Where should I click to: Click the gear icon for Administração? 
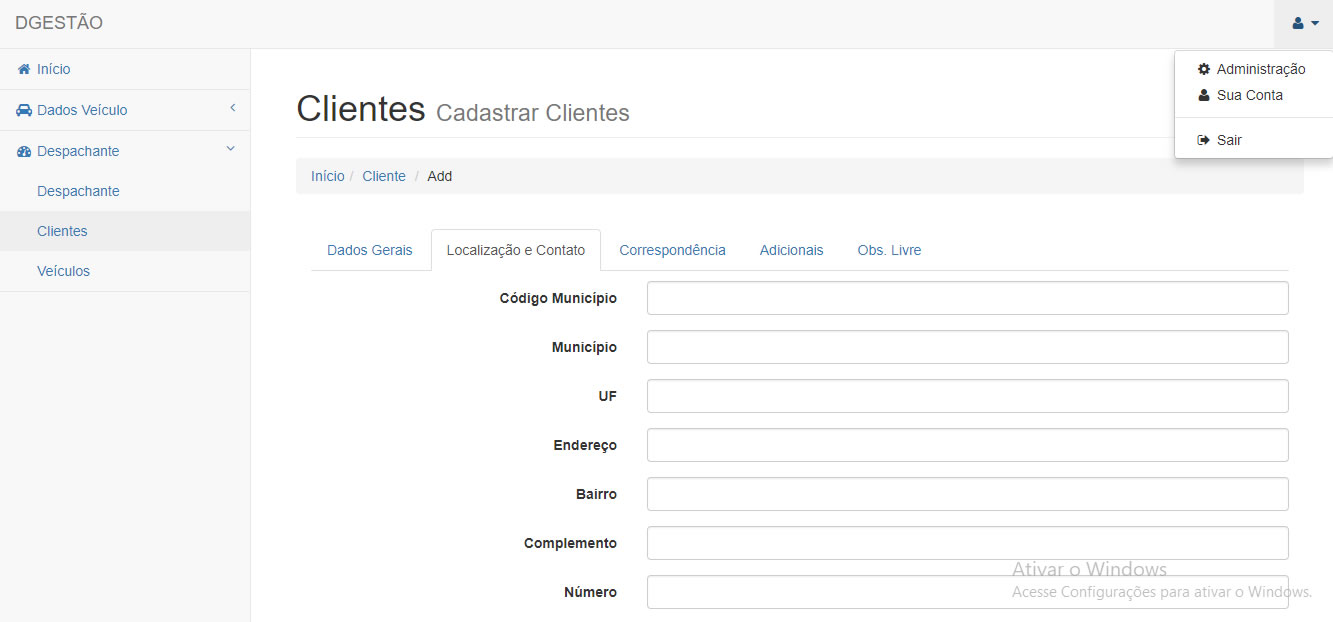coord(1204,70)
